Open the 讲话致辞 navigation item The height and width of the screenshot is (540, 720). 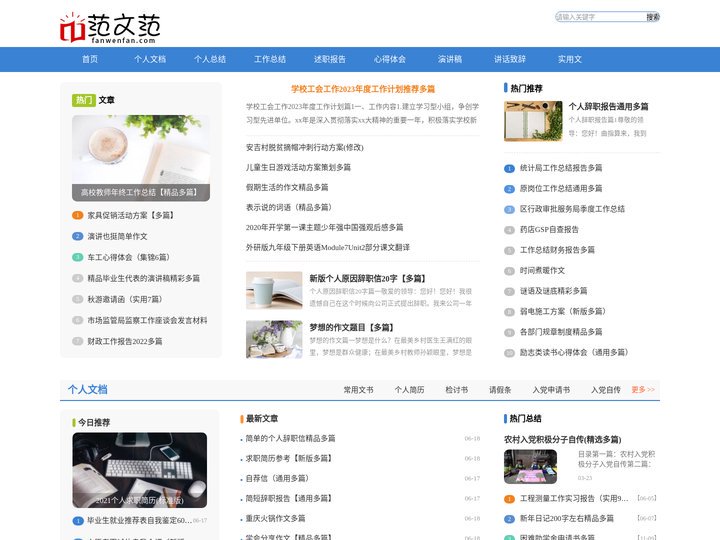tap(510, 59)
